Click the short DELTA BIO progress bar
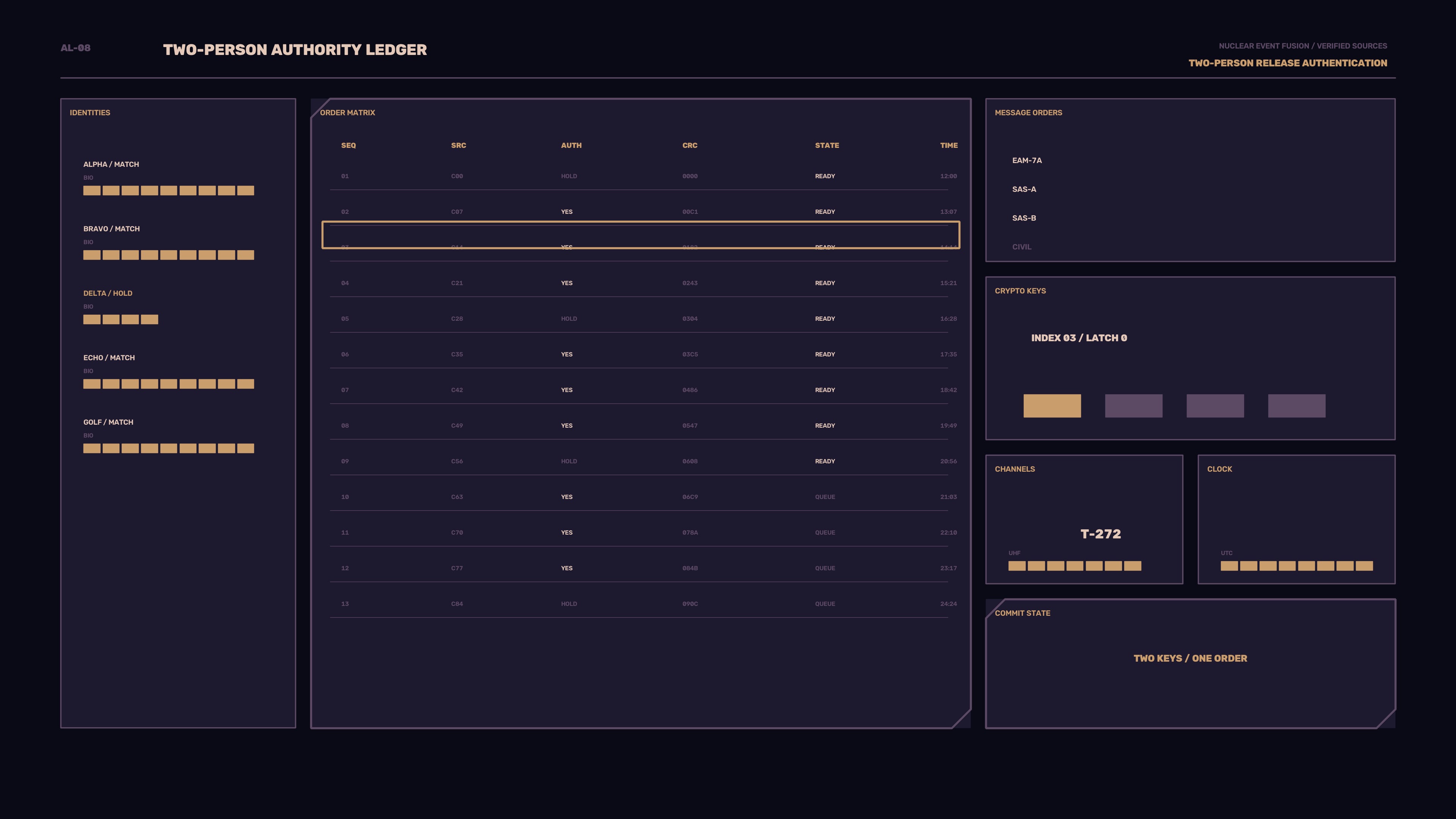This screenshot has height=819, width=1456. click(x=121, y=319)
